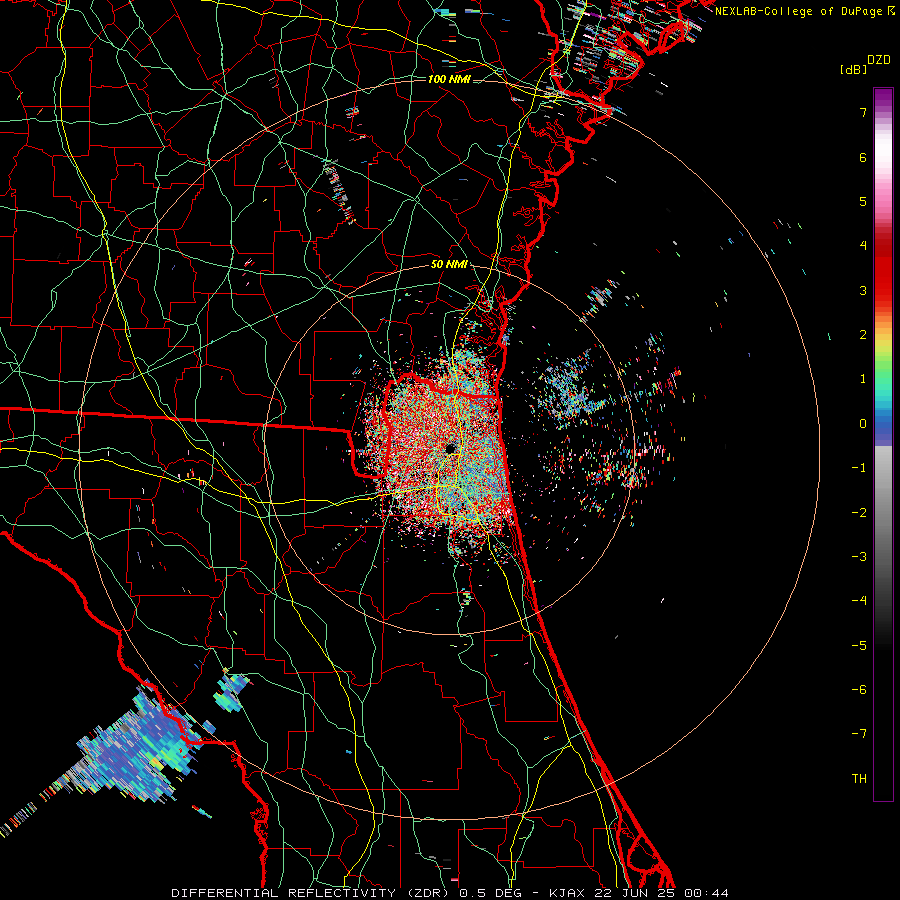The image size is (900, 900).
Task: Click the large blue echo cluster in southwest
Action: (x=141, y=746)
